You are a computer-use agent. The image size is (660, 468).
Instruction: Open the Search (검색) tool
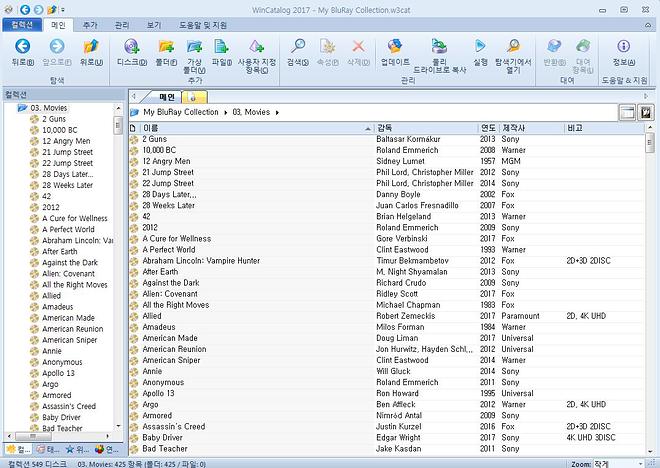[297, 47]
